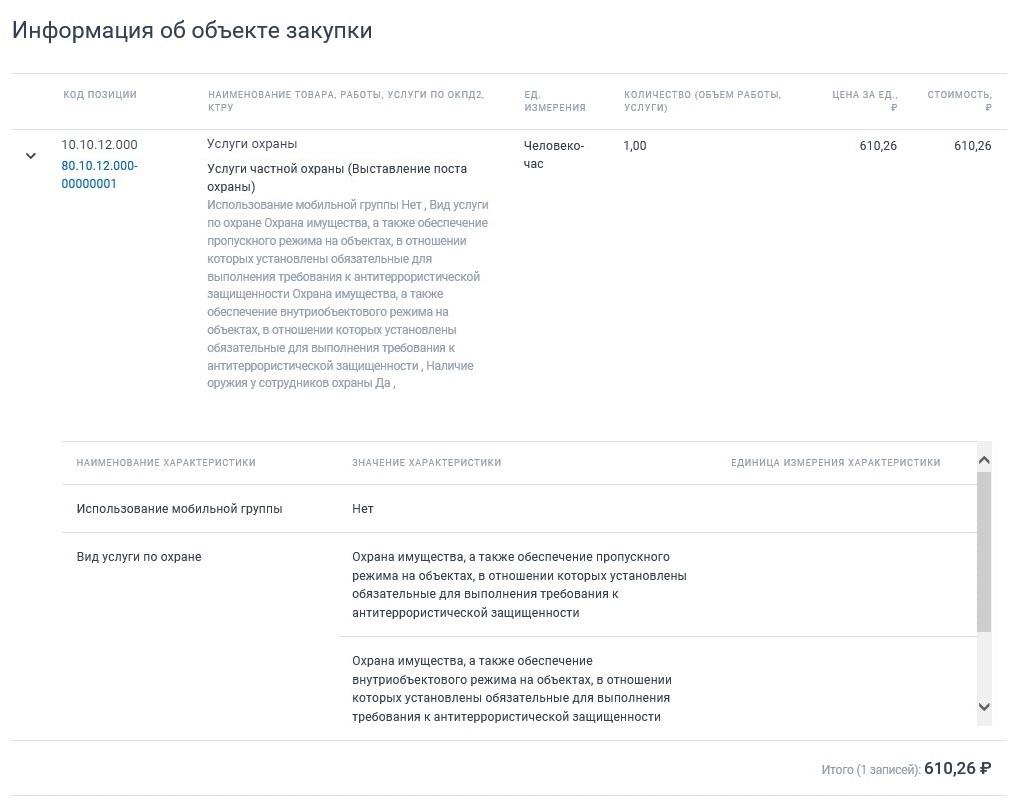The height and width of the screenshot is (807, 1035).
Task: Click the 'Количество (объем работы, услуги)' column header
Action: click(x=702, y=101)
